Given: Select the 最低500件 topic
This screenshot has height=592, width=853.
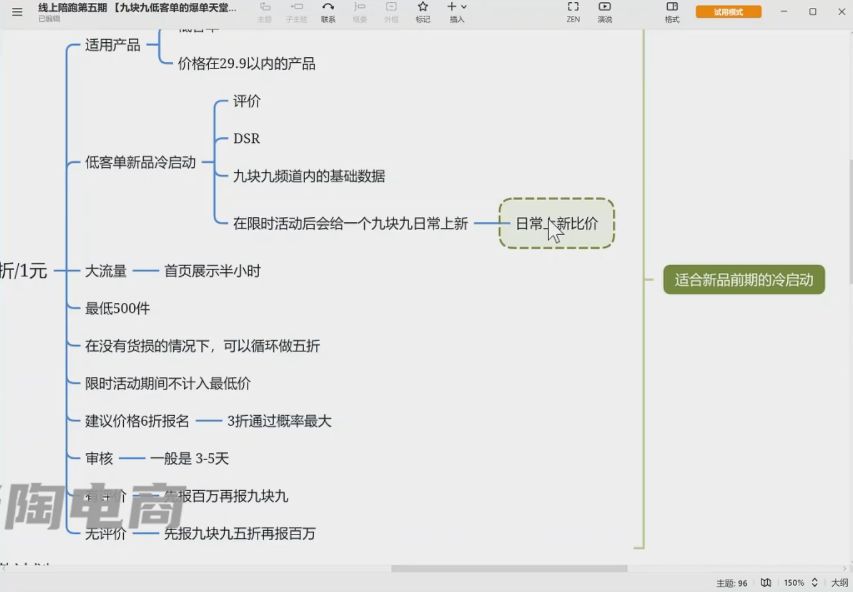Looking at the screenshot, I should [117, 309].
